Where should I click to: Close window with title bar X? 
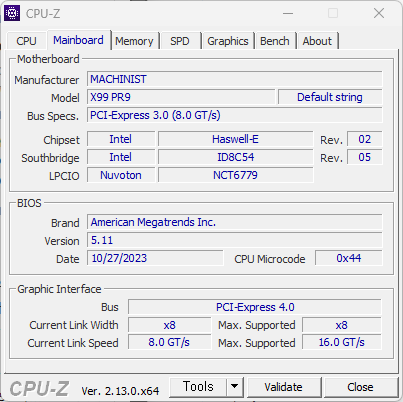point(379,14)
